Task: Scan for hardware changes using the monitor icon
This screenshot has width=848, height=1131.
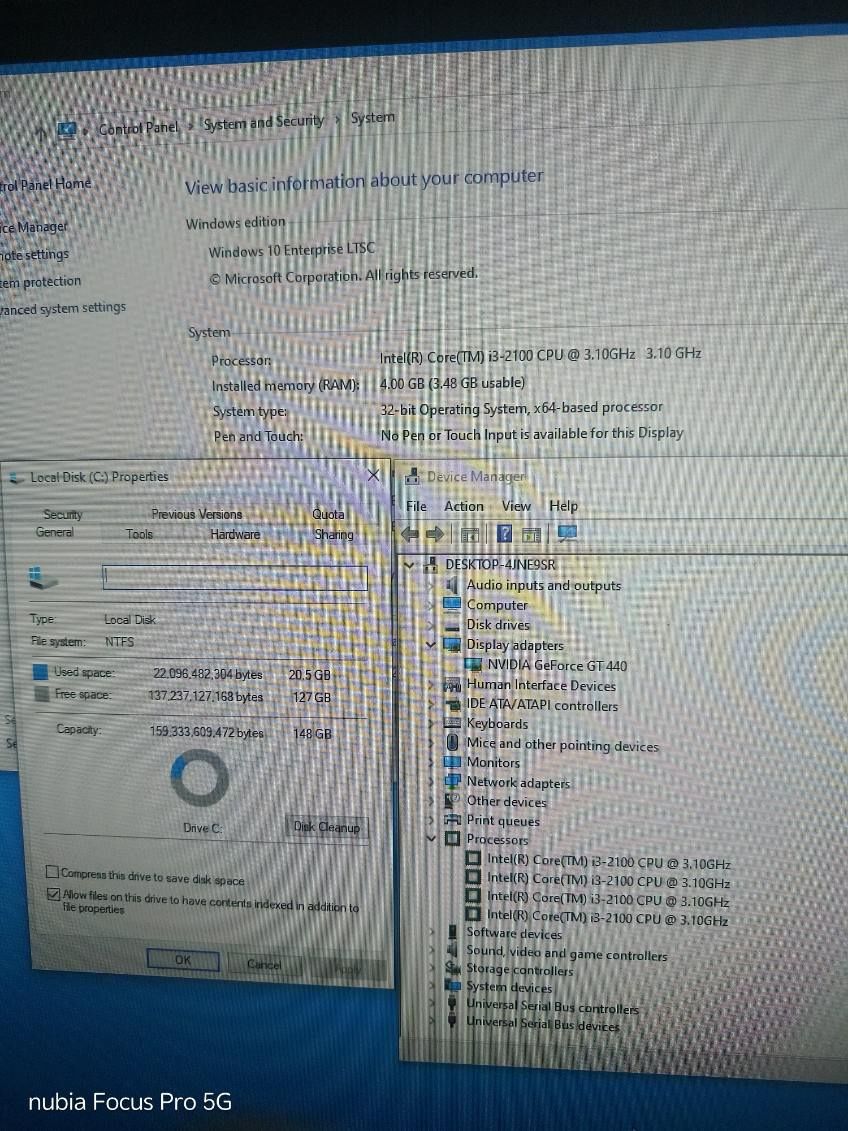Action: click(x=567, y=534)
